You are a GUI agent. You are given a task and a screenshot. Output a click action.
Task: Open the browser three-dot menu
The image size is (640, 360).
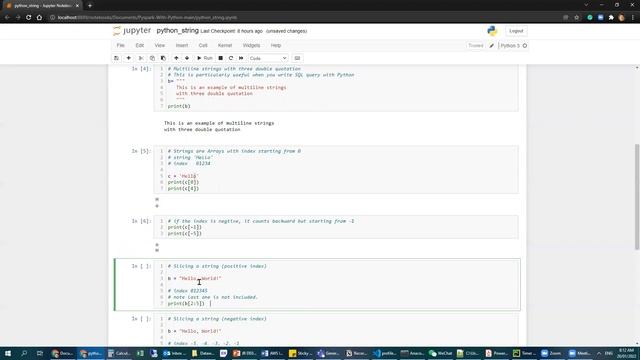(x=633, y=18)
